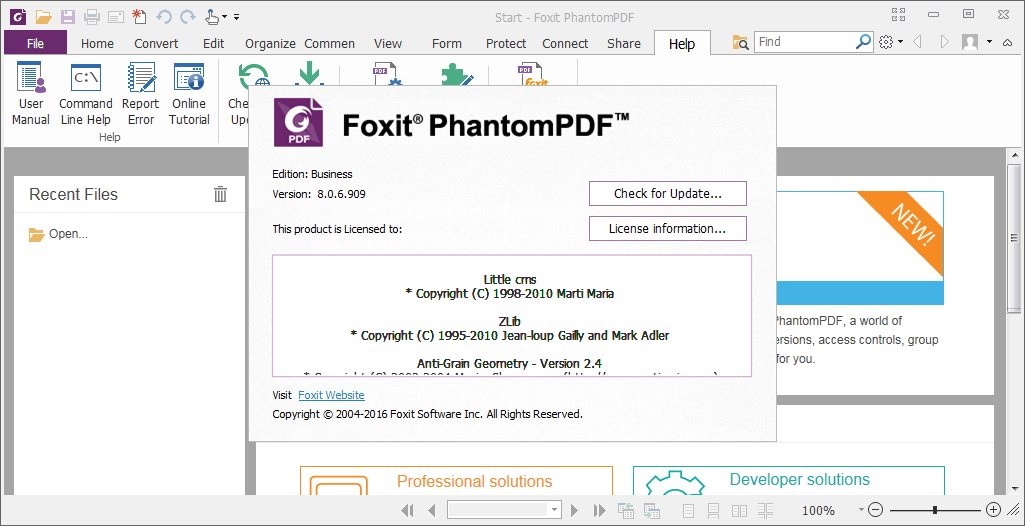Clear recent files with trash icon
1025x526 pixels.
click(x=220, y=194)
